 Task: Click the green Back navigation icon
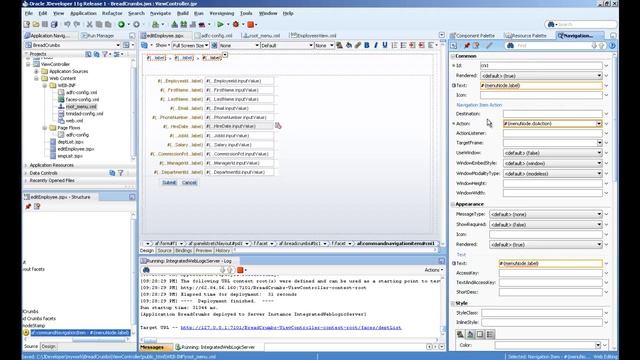click(121, 24)
